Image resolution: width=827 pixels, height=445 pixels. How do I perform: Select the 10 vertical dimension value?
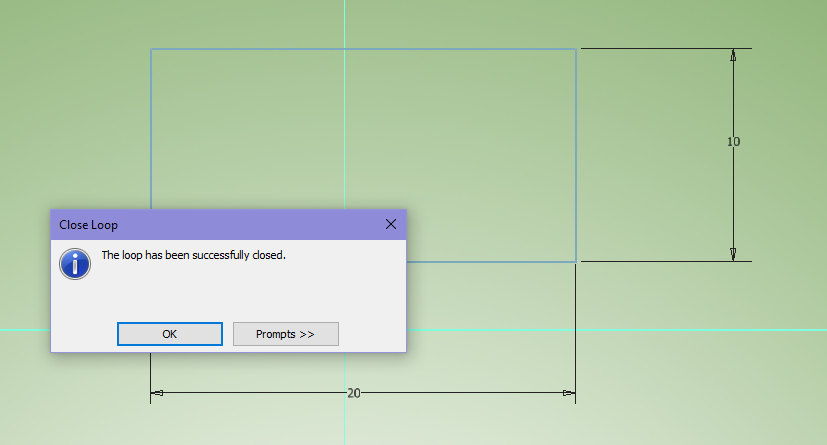733,141
